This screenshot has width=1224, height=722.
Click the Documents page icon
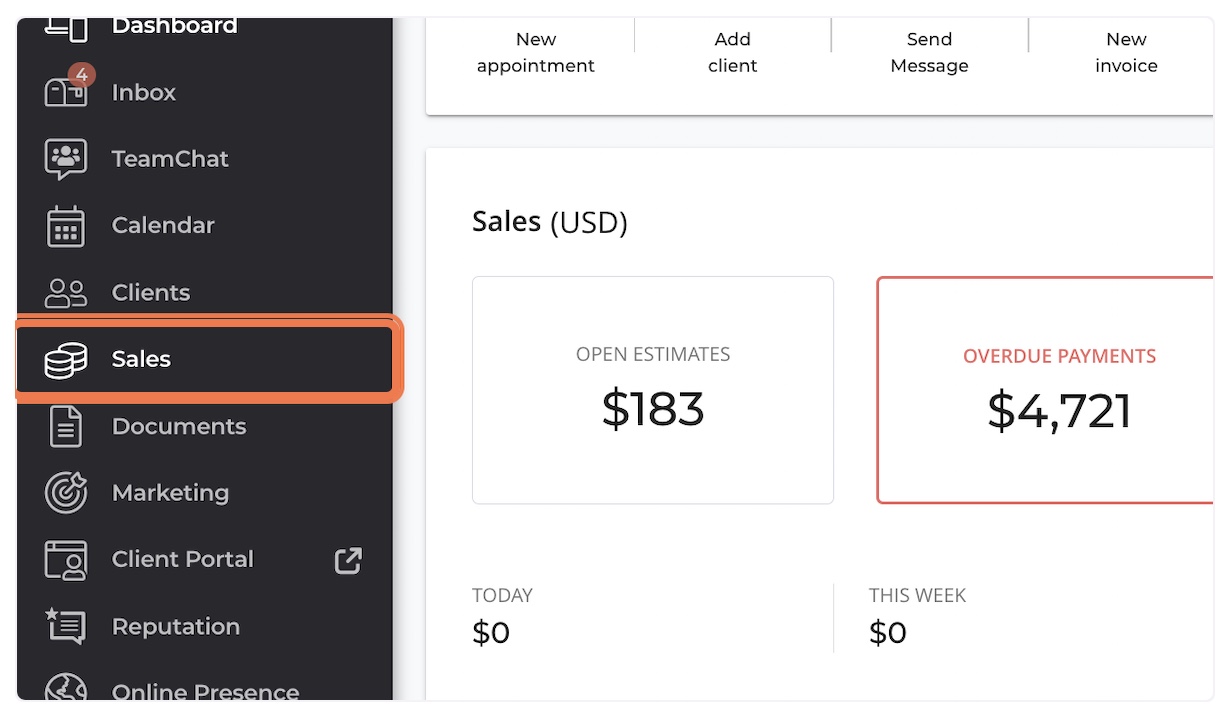tap(66, 427)
